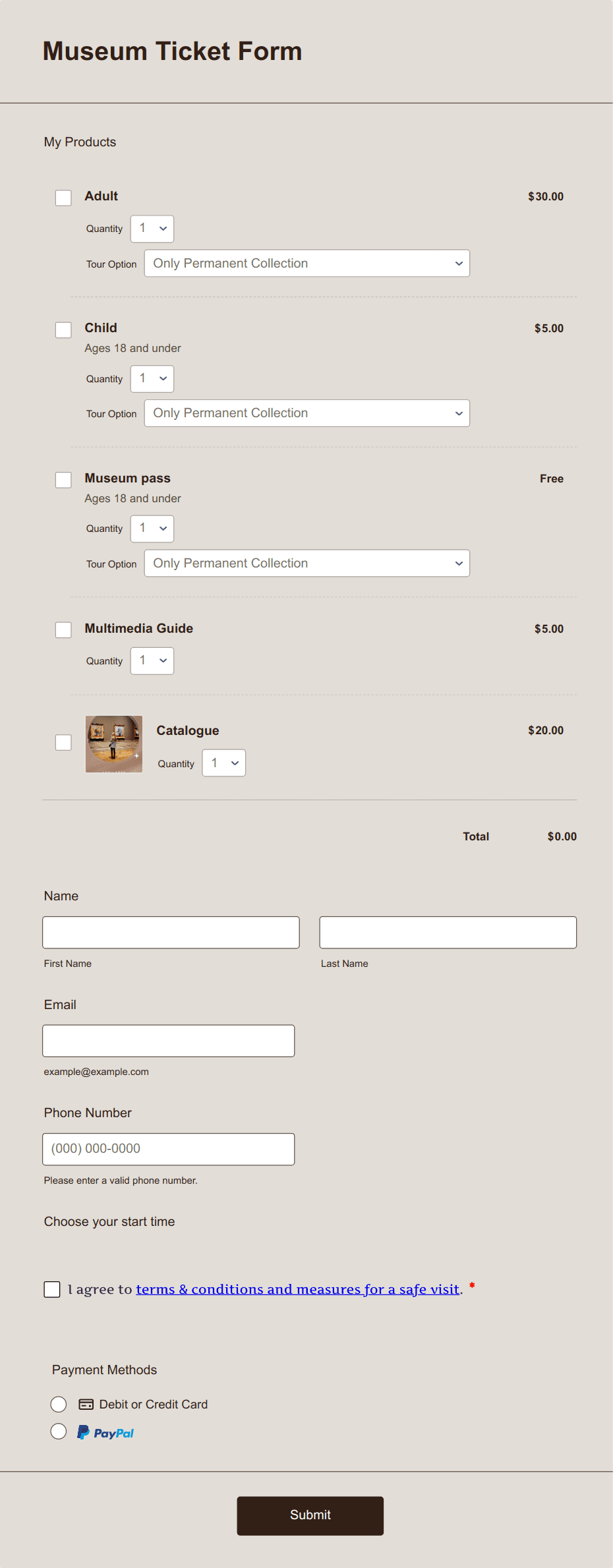Click the PayPal logo
This screenshot has width=613, height=1568.
[105, 1432]
